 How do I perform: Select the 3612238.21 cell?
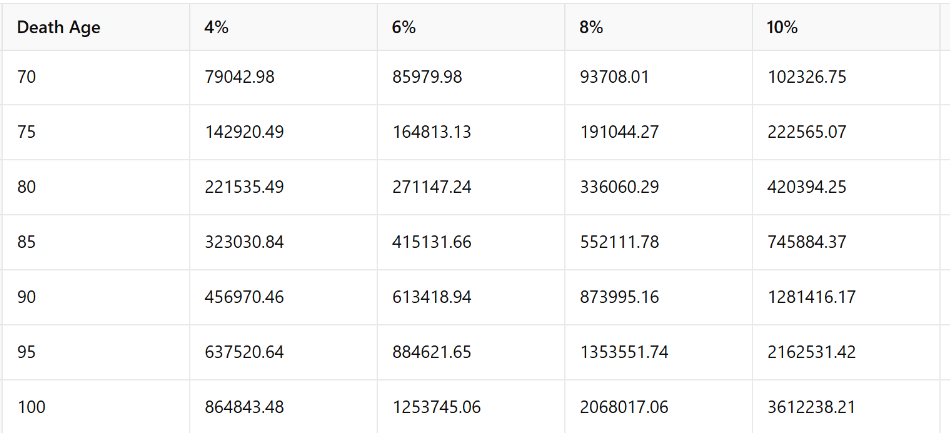click(x=846, y=406)
